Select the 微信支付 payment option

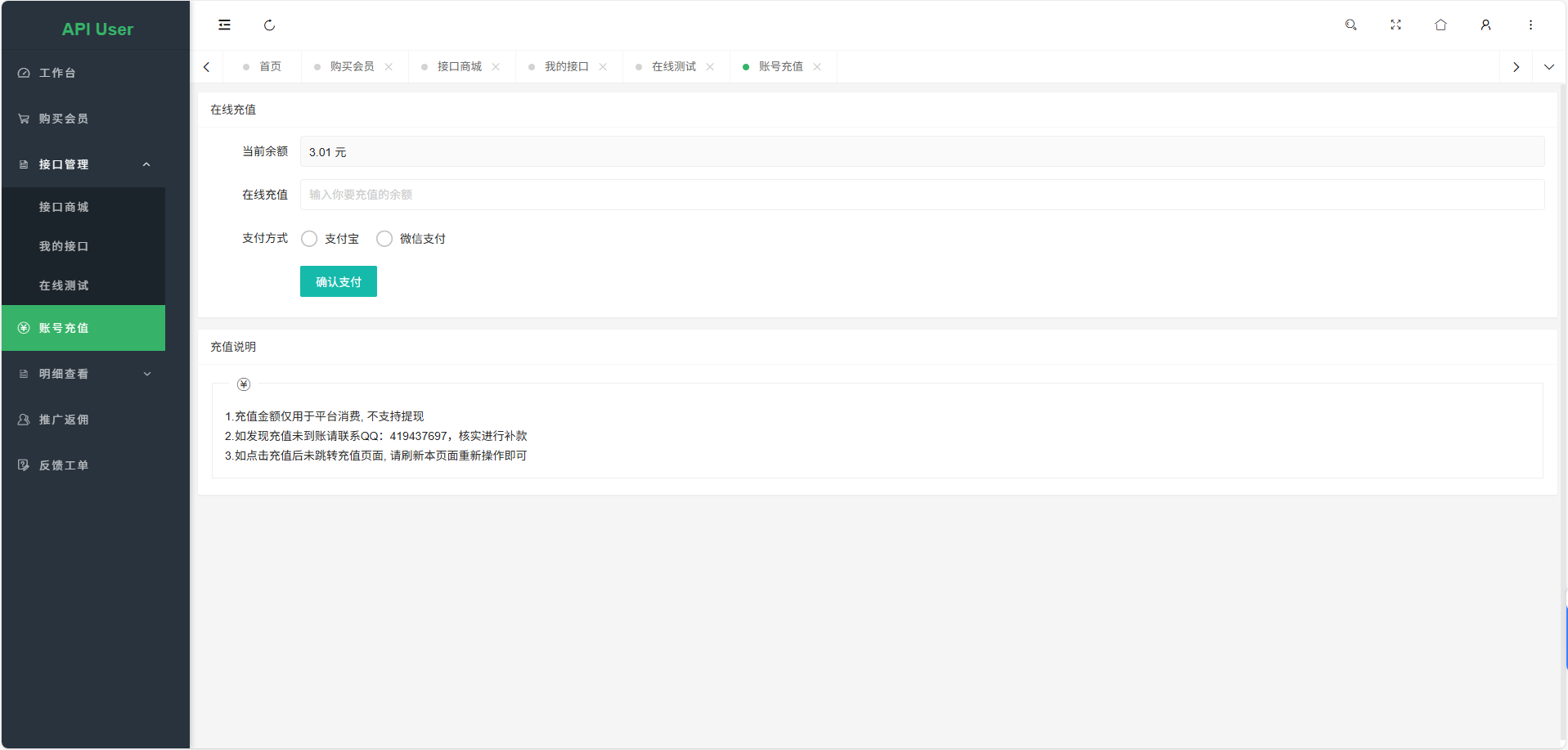point(384,238)
